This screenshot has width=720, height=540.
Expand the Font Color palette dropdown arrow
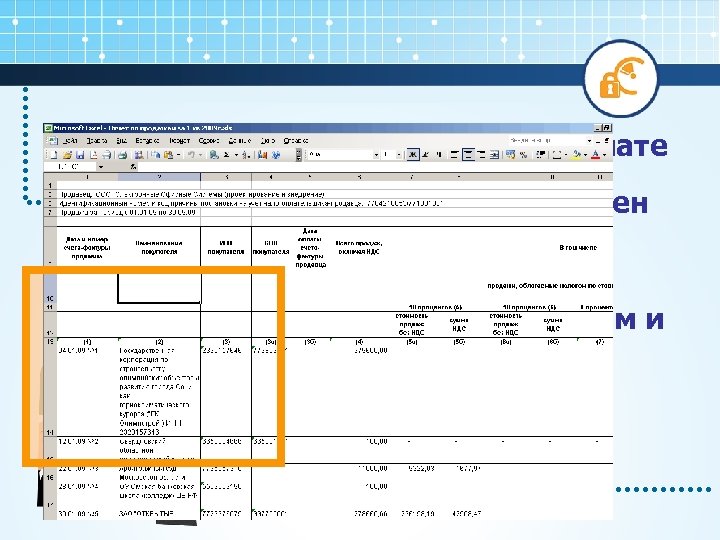tap(604, 155)
